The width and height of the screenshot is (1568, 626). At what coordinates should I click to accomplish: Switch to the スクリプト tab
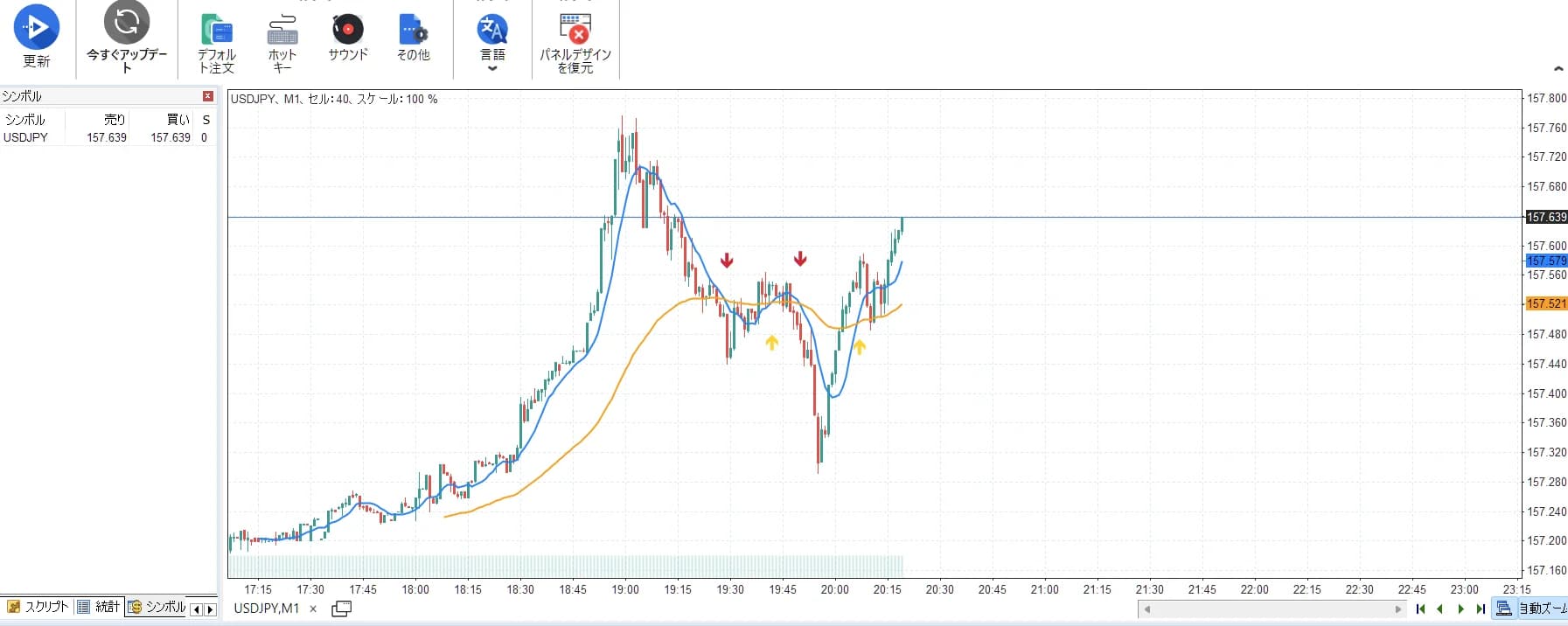point(38,607)
